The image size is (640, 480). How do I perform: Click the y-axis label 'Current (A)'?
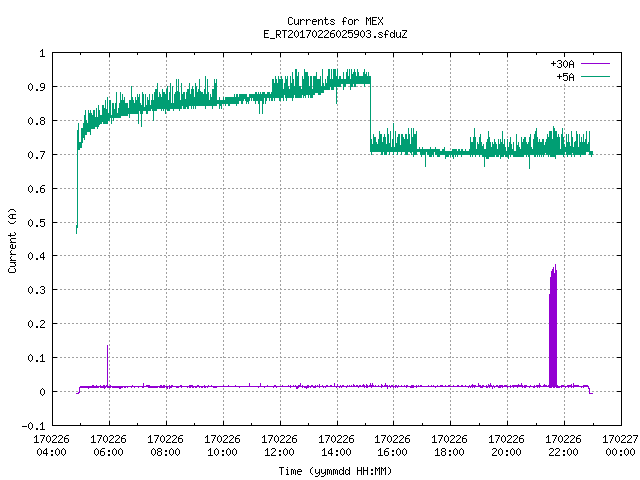coord(12,240)
